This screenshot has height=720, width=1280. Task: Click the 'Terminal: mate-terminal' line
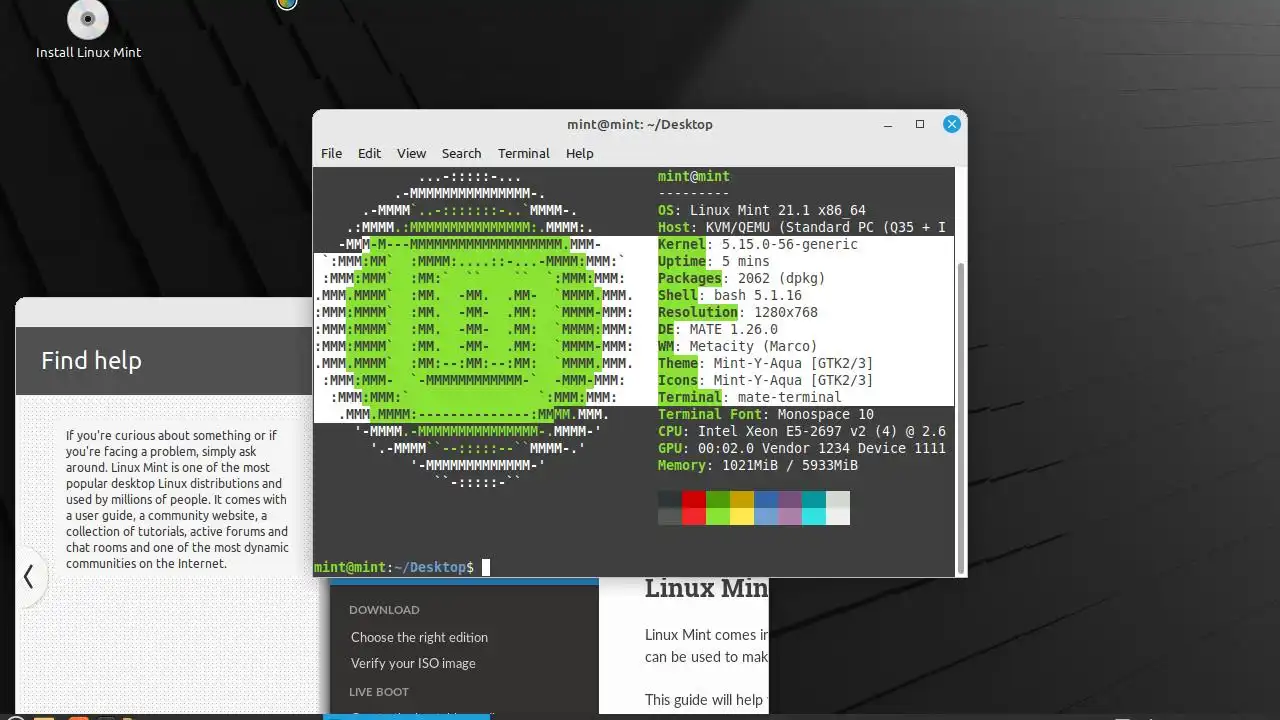tap(750, 397)
